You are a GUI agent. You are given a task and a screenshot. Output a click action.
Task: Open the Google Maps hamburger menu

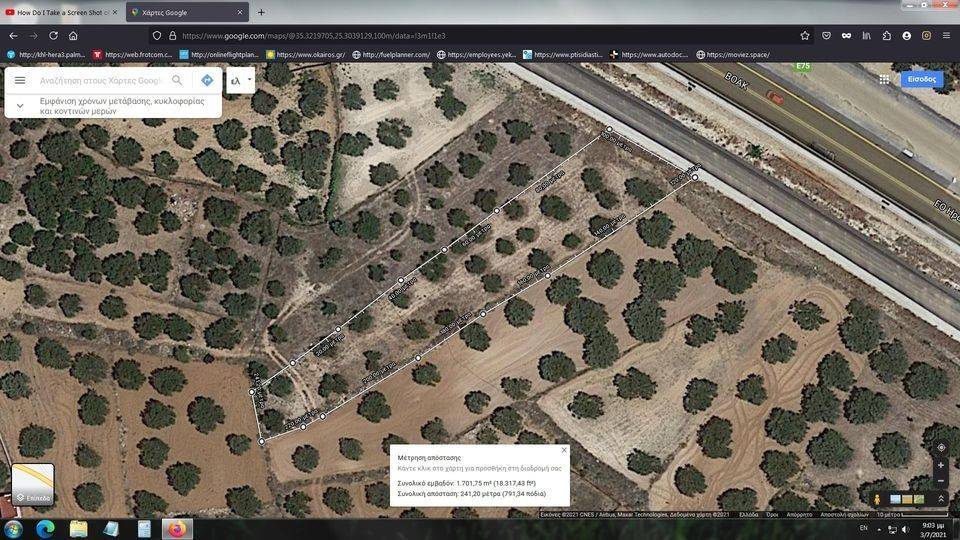(x=20, y=80)
